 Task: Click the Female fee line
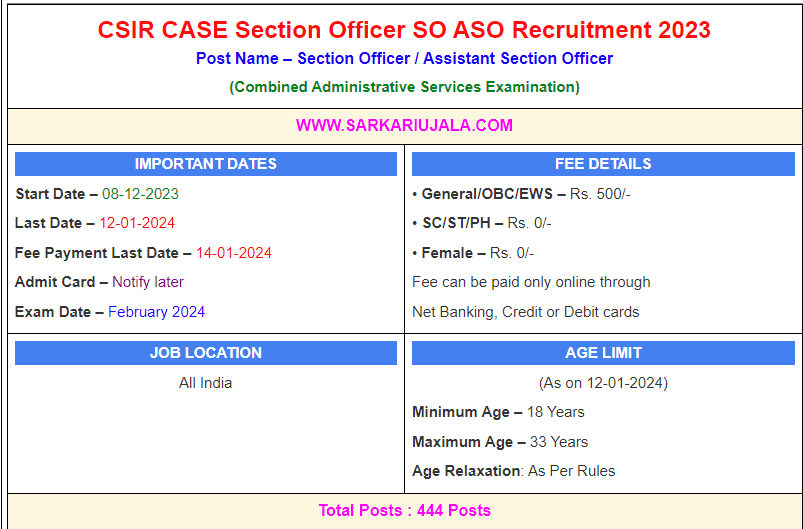473,253
